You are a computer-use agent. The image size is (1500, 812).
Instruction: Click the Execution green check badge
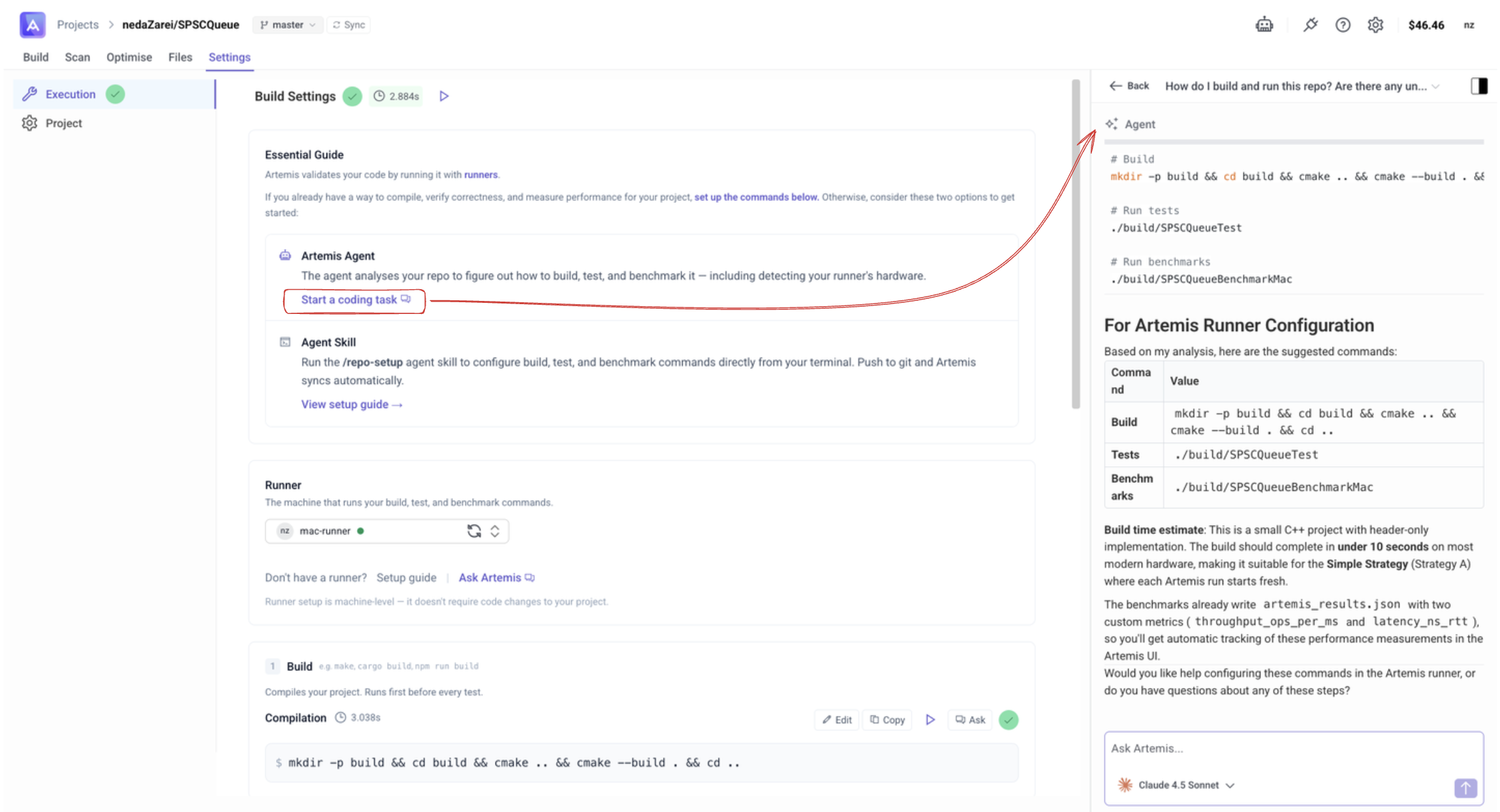click(116, 94)
